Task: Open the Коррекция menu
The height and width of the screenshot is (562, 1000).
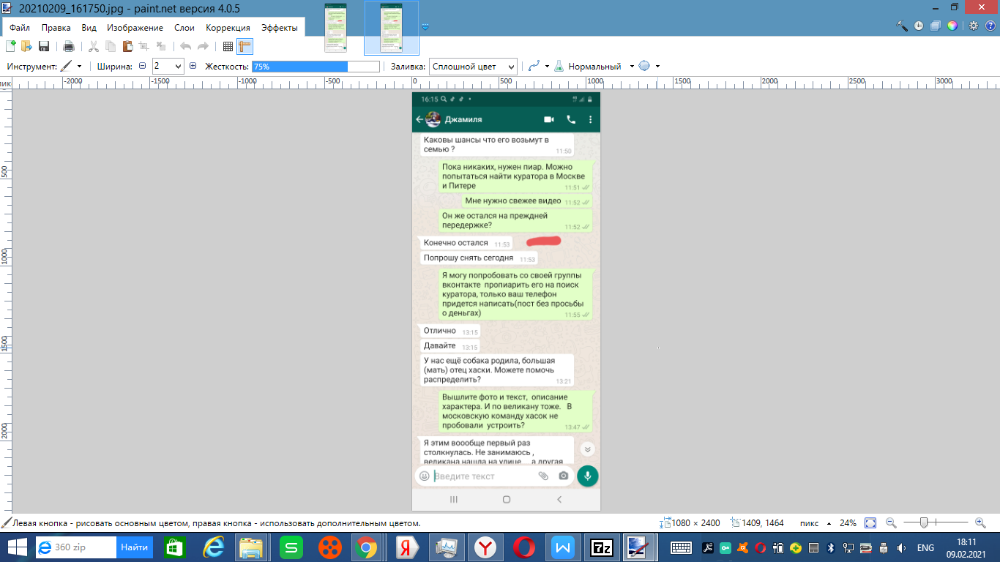Action: pyautogui.click(x=228, y=27)
